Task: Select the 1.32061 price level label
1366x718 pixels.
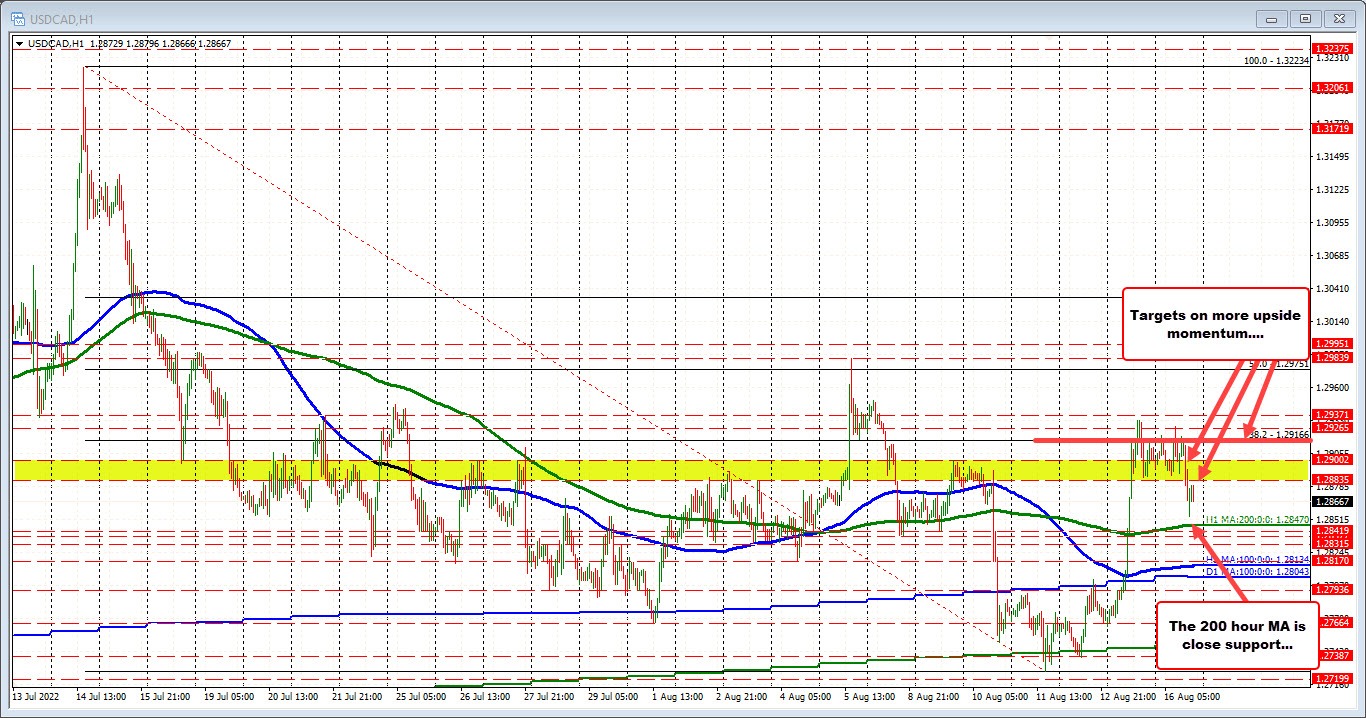Action: click(1331, 88)
